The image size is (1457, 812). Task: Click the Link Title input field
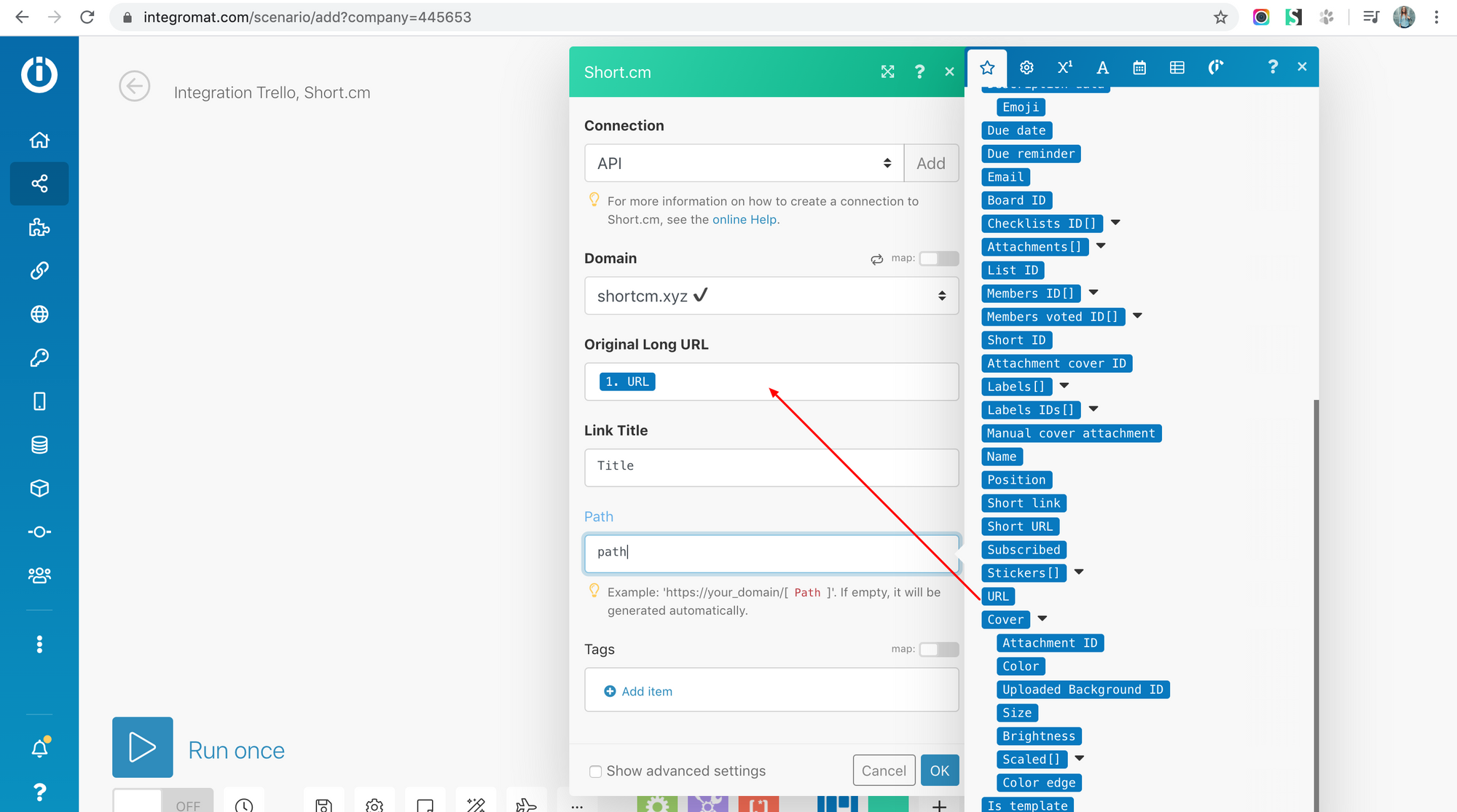(771, 467)
